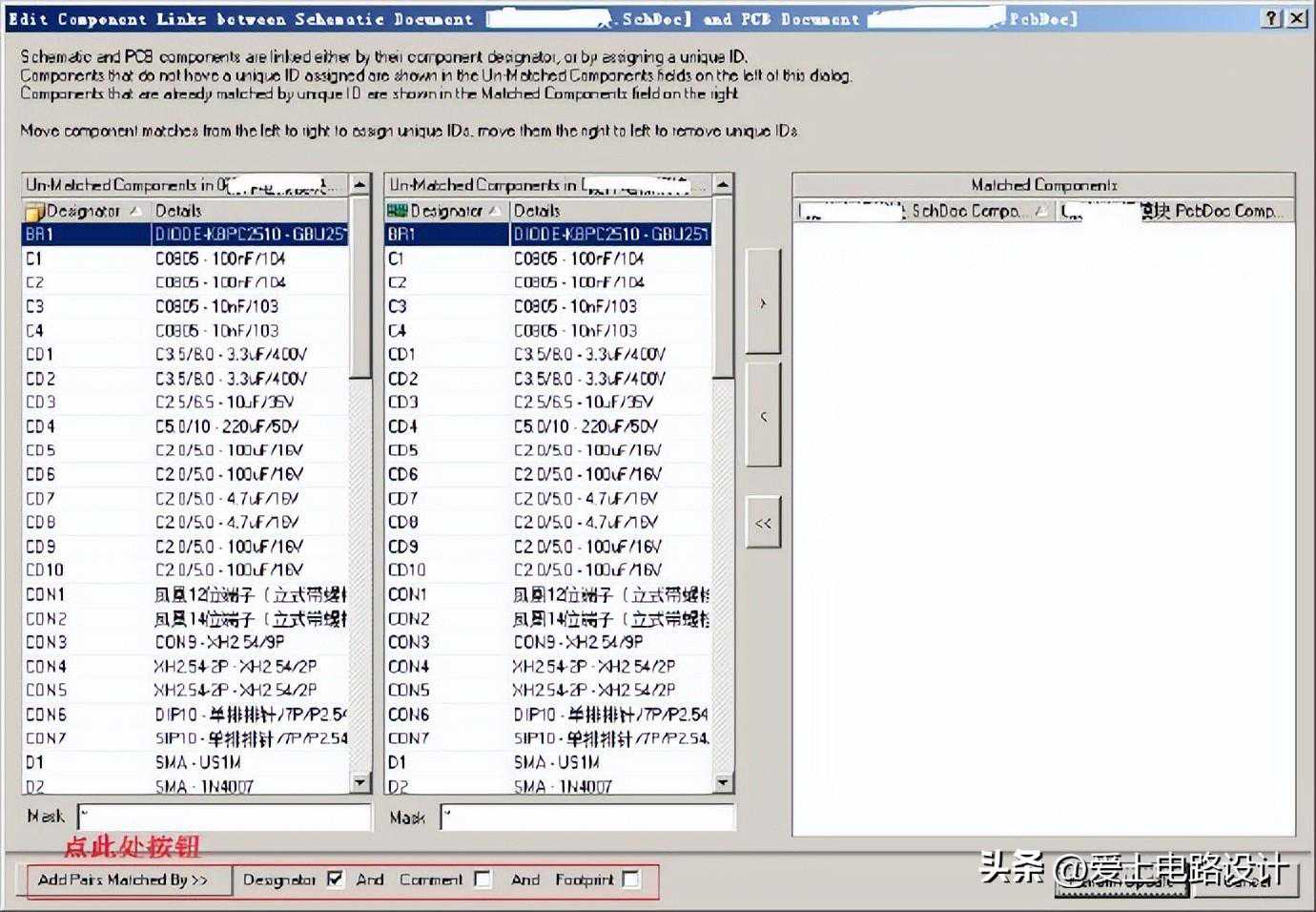Image resolution: width=1316 pixels, height=912 pixels.
Task: Click the PCB icon in middle list header
Action: pos(397,210)
